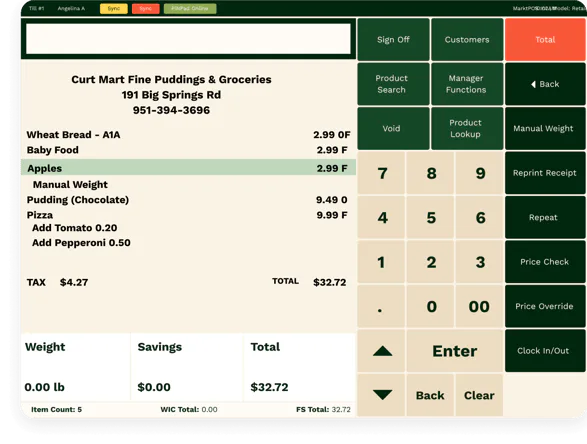This screenshot has height=444, width=587.
Task: Tap keypad digit 6
Action: [480, 218]
